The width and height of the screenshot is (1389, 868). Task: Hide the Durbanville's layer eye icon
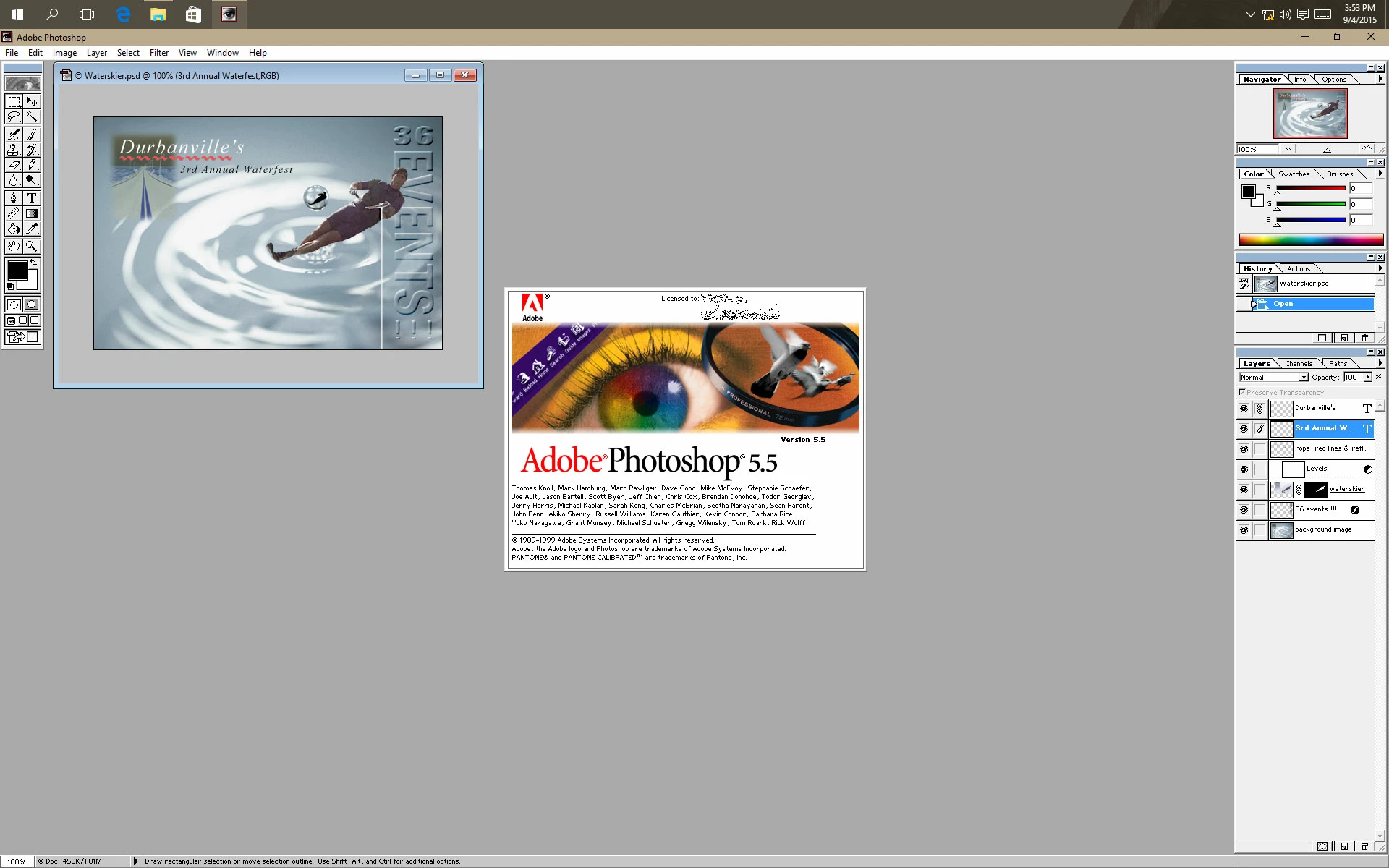coord(1244,409)
